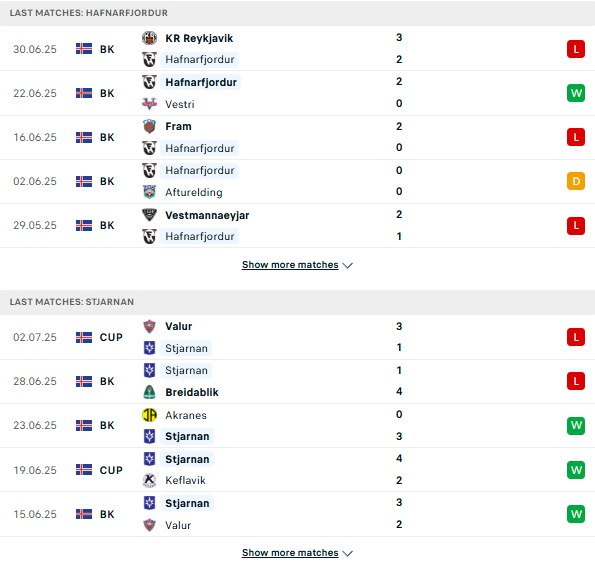This screenshot has width=595, height=566.
Task: Click the green W badge for Vestri match
Action: pyautogui.click(x=576, y=93)
